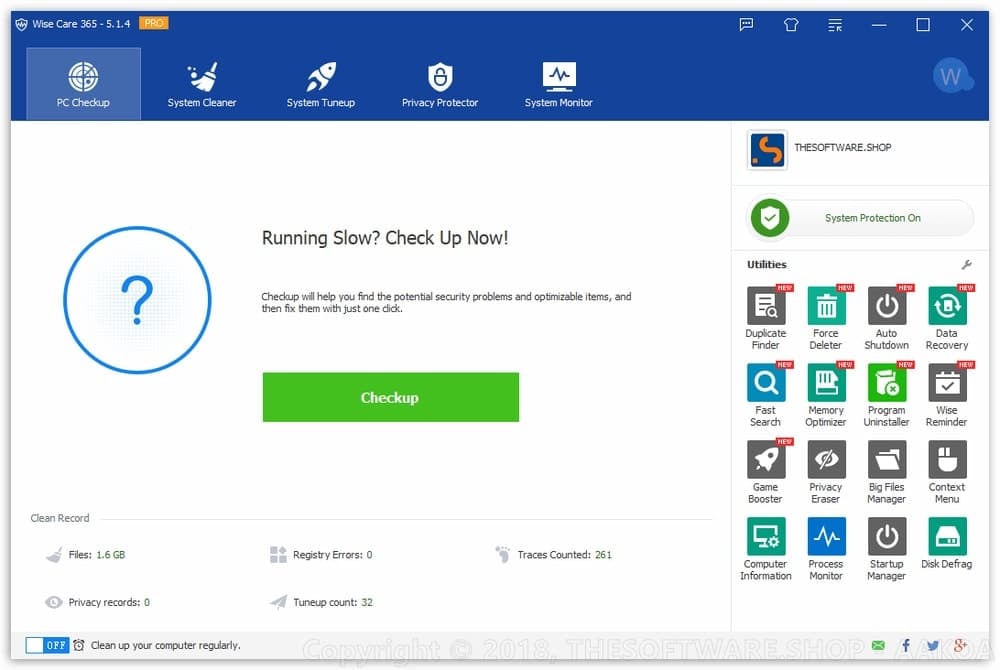Minimize the Wise Care 365 window
Image resolution: width=1000 pixels, height=670 pixels.
(879, 25)
